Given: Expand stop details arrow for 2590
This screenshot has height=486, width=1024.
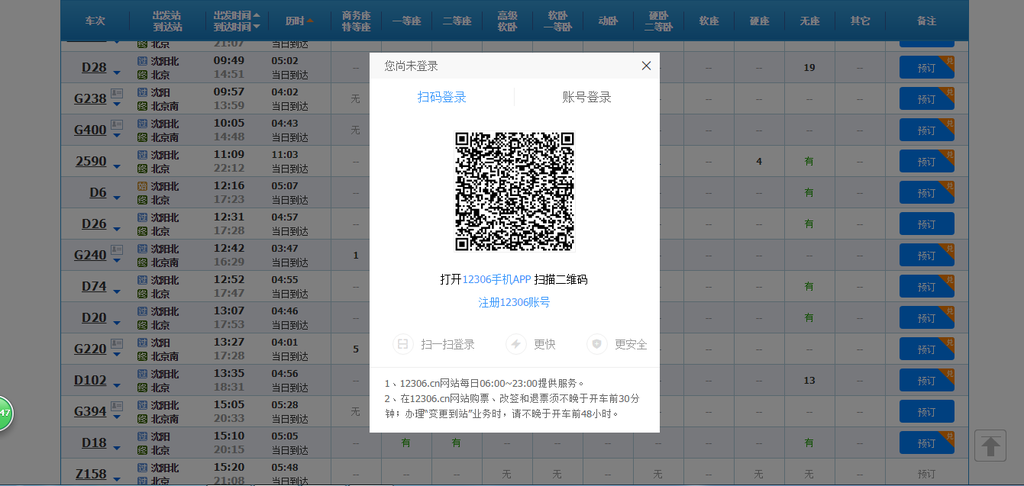Looking at the screenshot, I should 117,167.
